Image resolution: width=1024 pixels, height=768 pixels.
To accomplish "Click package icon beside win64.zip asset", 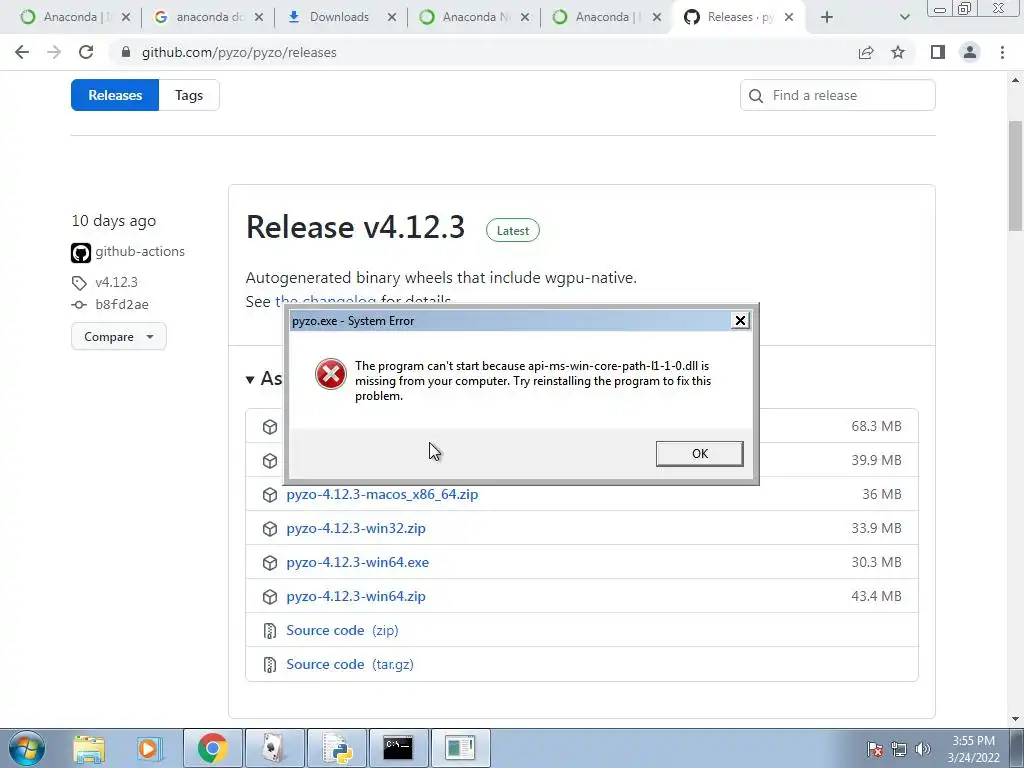I will click(x=270, y=597).
